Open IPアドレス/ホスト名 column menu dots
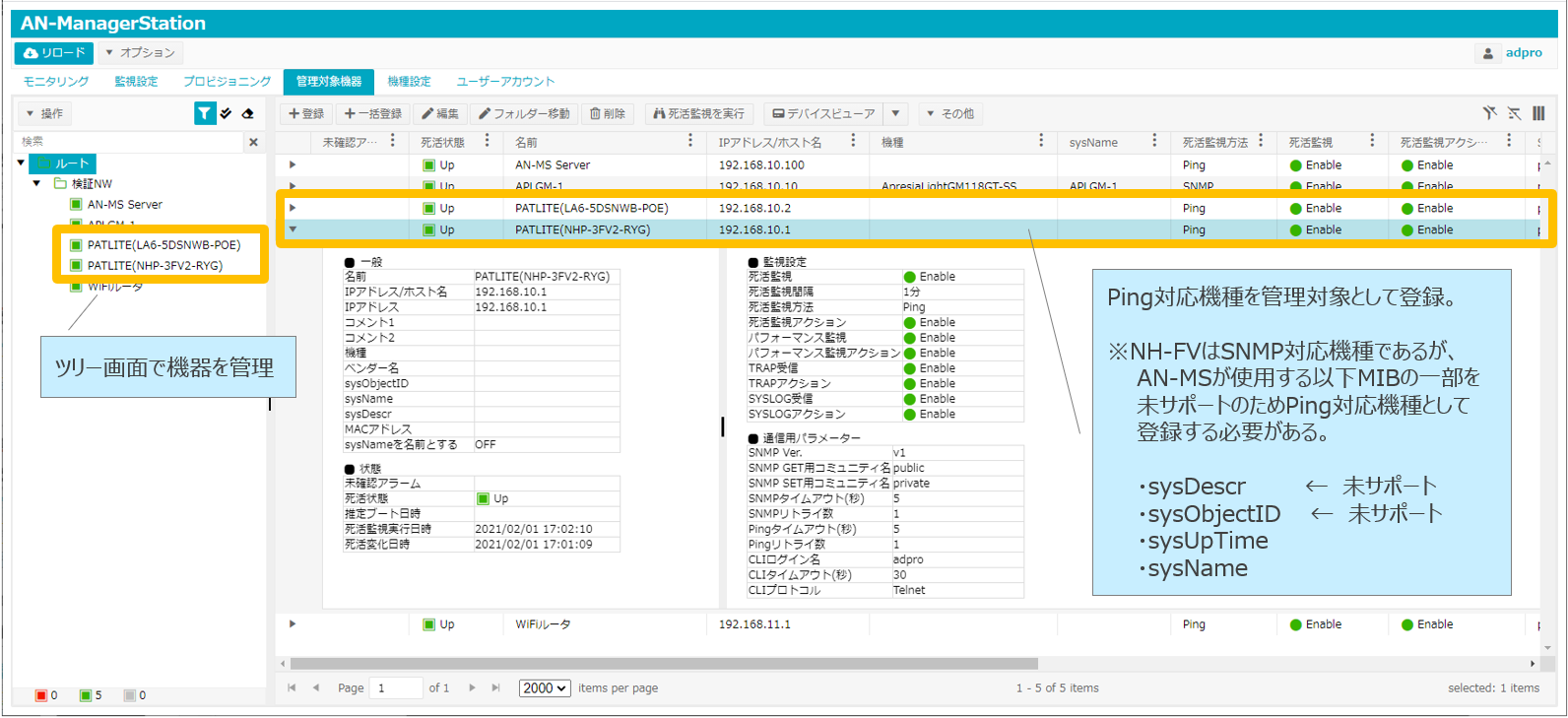Viewport: 1568px width, 718px height. [853, 142]
